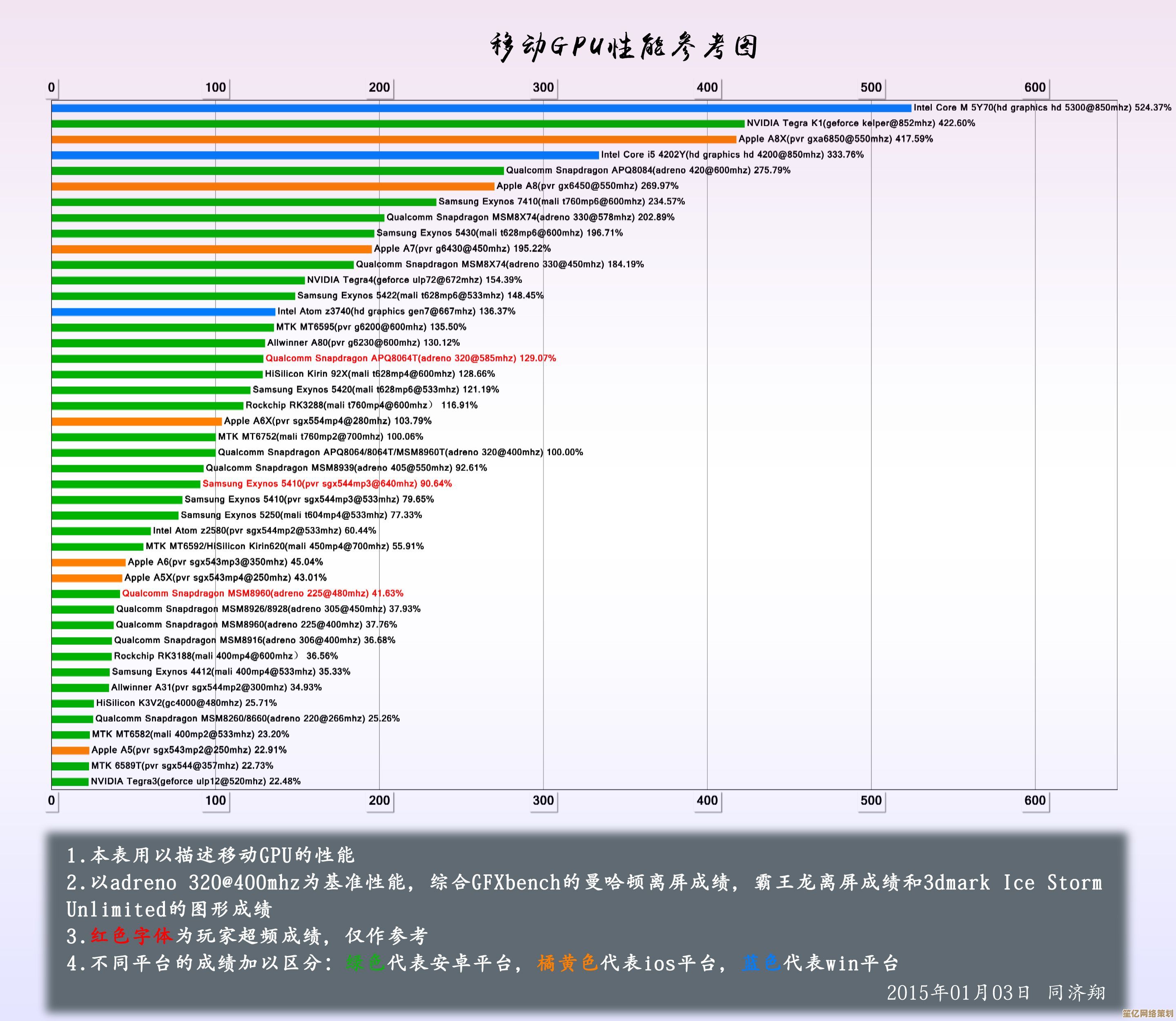Screen dimensions: 1176x1021
Task: Select Samsung Exynos 7410 234.57% label
Action: (561, 202)
